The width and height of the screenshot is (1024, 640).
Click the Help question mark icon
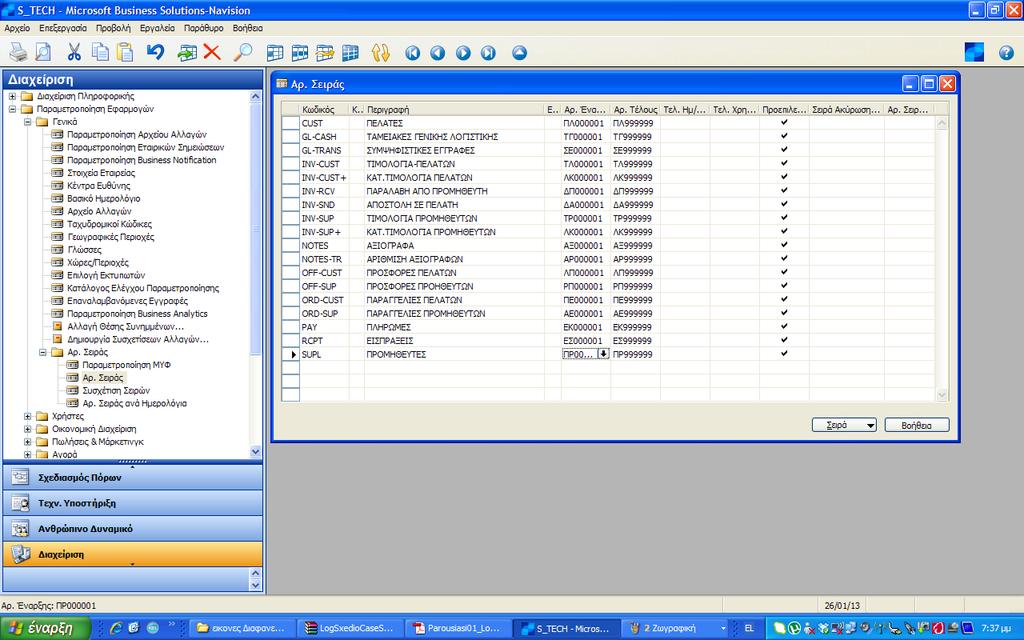(1006, 53)
